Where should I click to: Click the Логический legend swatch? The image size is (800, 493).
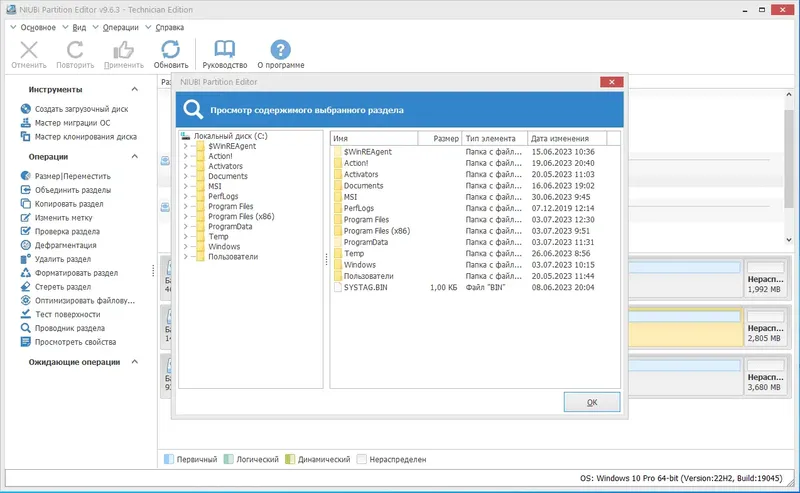point(229,459)
